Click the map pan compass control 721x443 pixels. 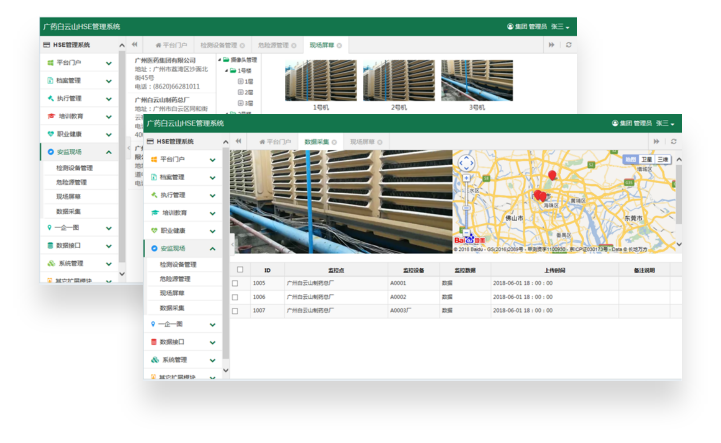[466, 164]
